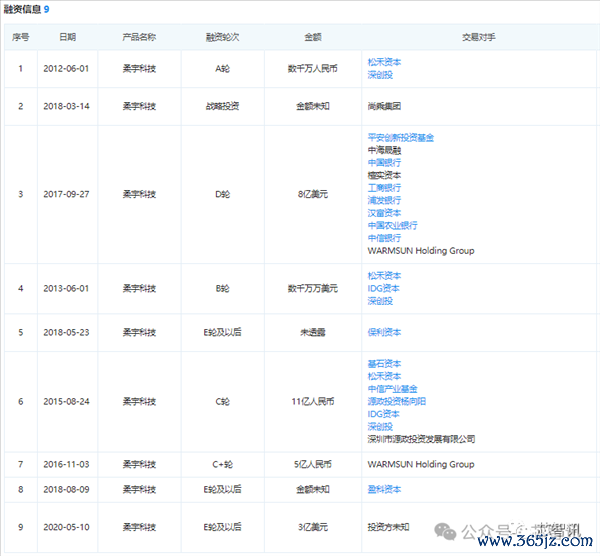Click the D轮 round cell
Viewport: 600px width, 556px height.
pos(223,194)
